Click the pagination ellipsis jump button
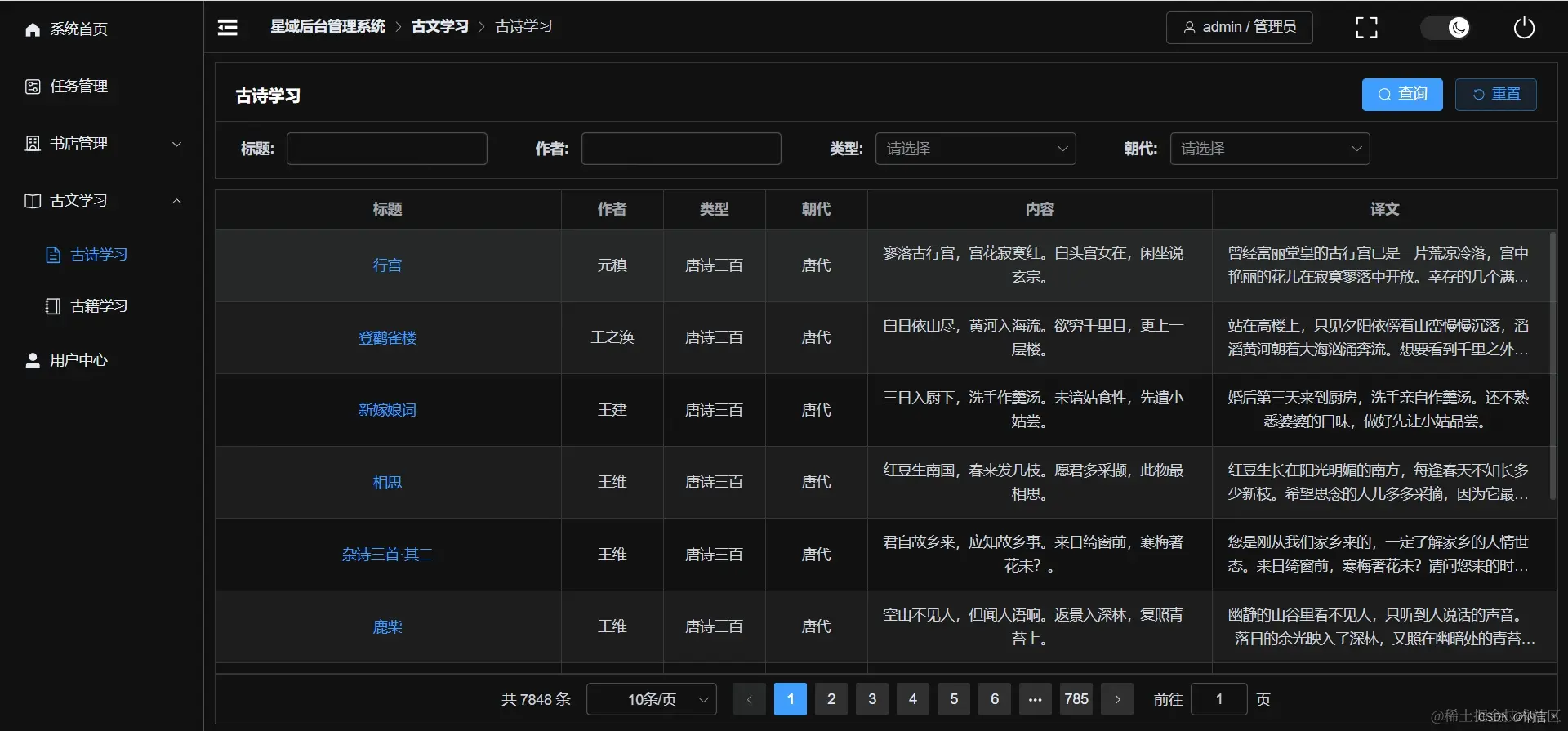 (1036, 699)
